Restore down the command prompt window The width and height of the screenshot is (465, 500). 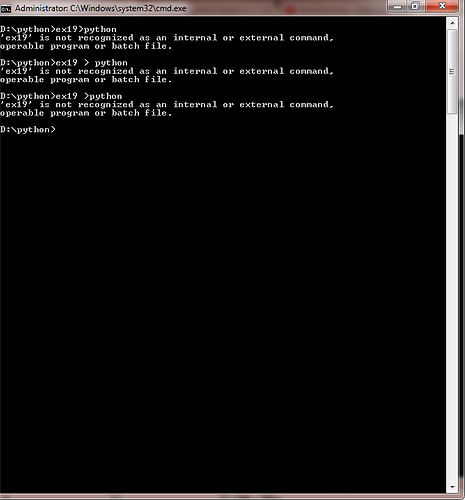[415, 7]
